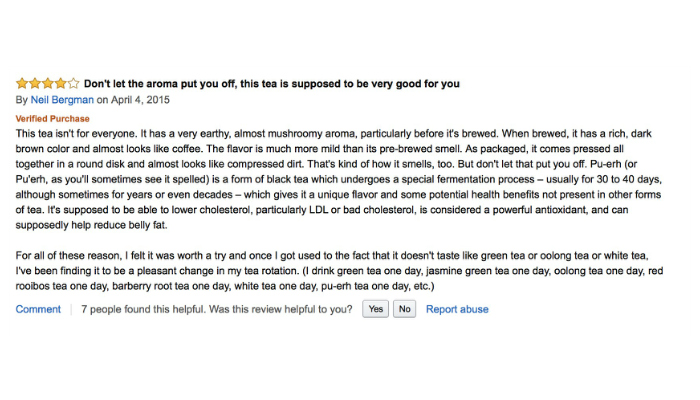This screenshot has height=400, width=700.
Task: Click the second star in the rating
Action: click(x=34, y=83)
